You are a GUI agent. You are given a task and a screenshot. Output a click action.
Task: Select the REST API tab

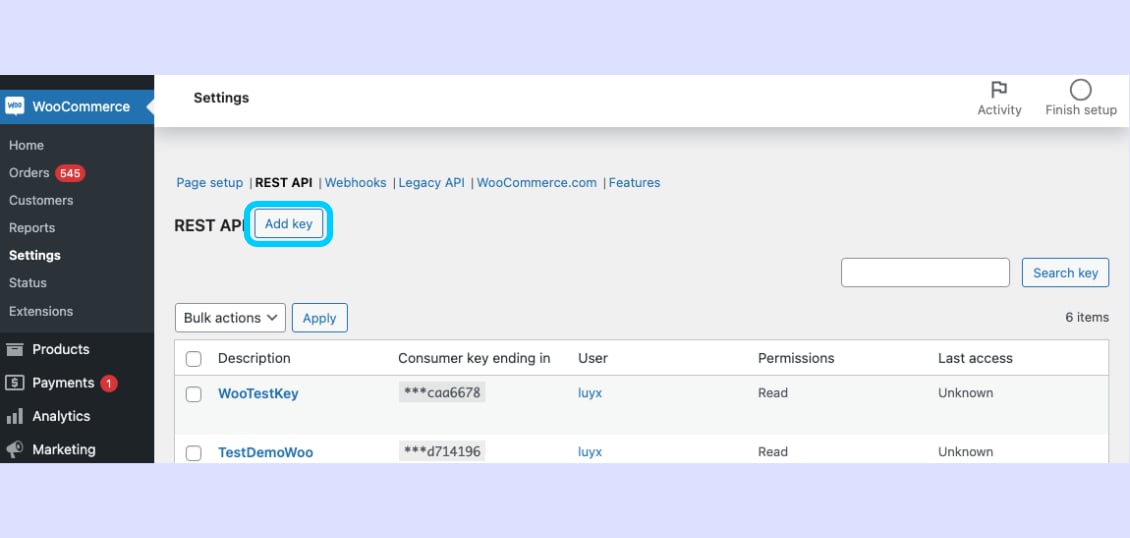284,183
